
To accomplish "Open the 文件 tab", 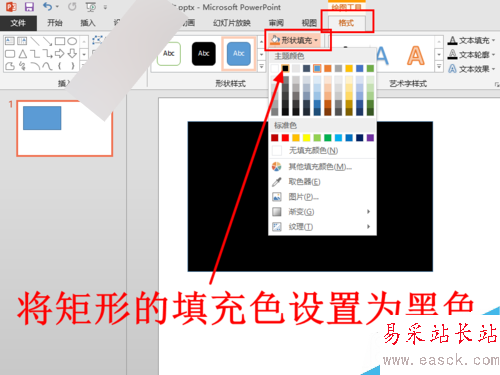I will [18, 23].
